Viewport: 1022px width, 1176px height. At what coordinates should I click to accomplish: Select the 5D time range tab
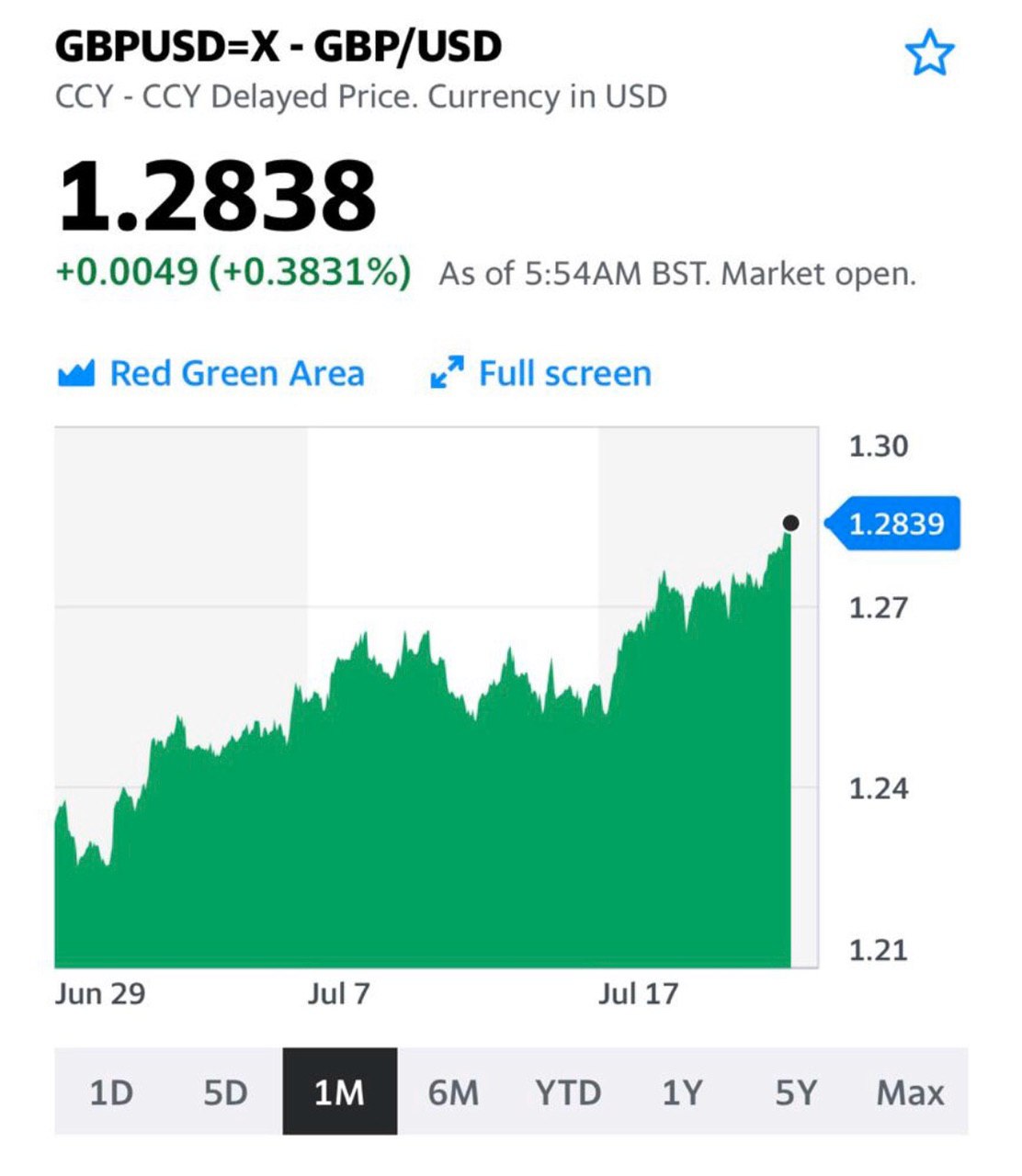[225, 1092]
